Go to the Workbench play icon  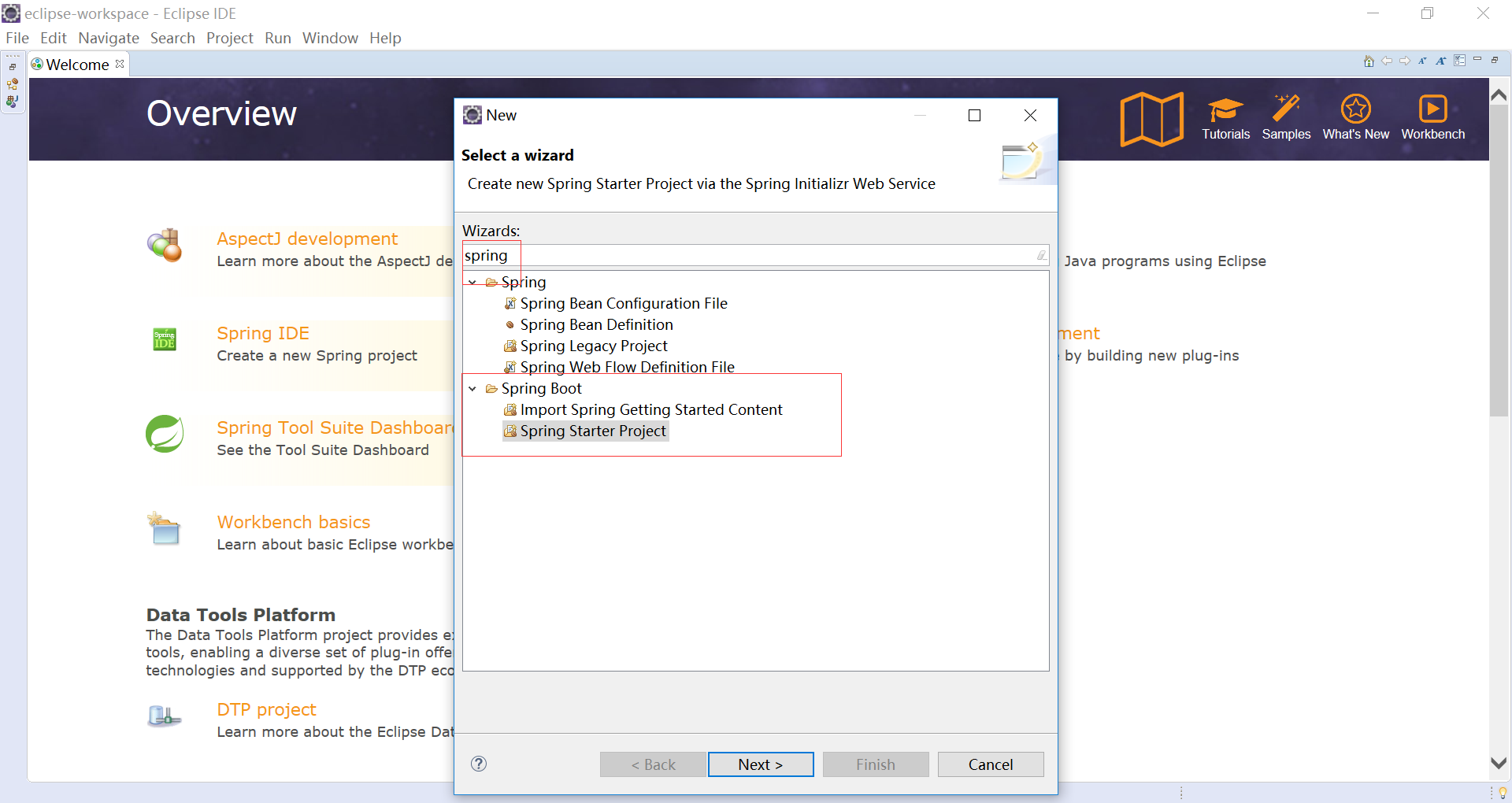click(x=1432, y=109)
